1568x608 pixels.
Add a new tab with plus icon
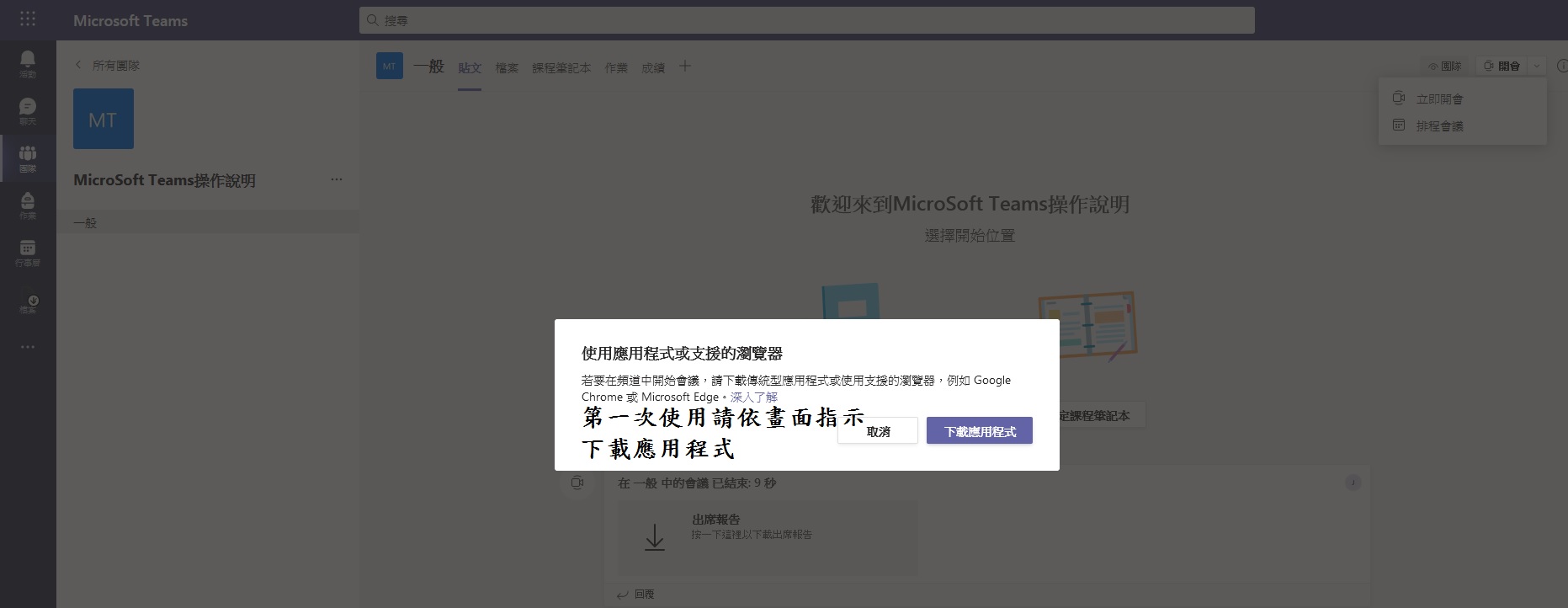point(685,66)
